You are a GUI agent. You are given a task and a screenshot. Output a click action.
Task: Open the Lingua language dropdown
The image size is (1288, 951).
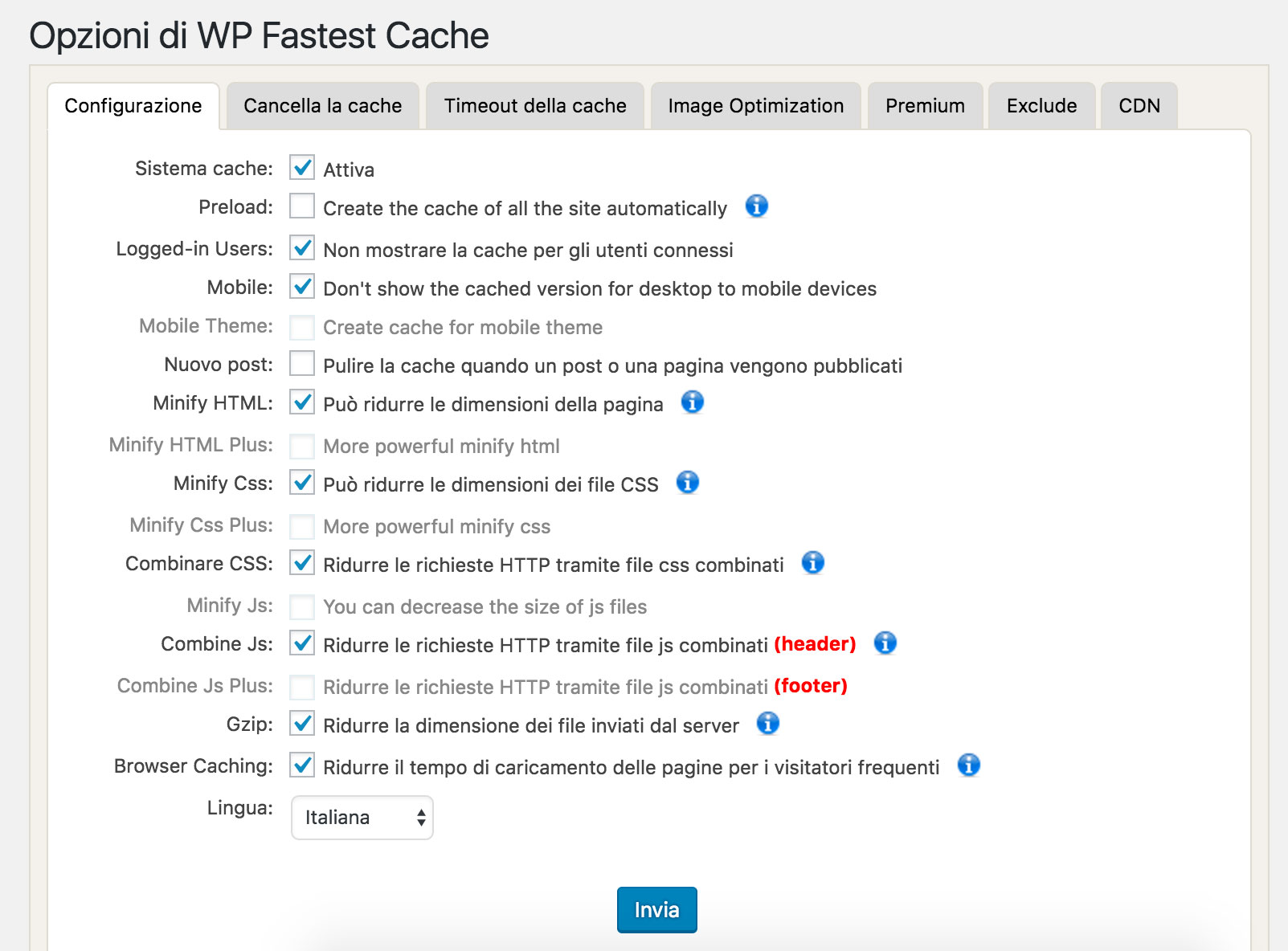coord(362,818)
